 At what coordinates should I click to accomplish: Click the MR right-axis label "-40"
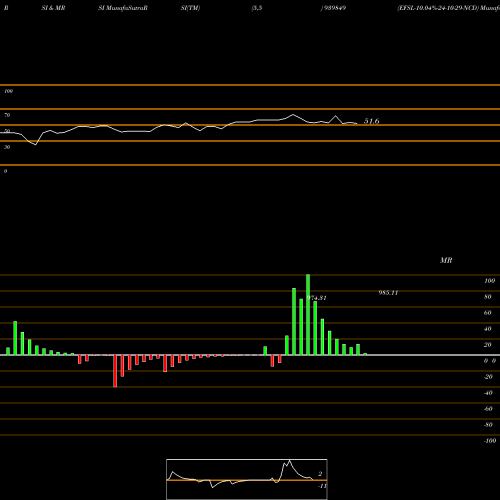[x=488, y=393]
